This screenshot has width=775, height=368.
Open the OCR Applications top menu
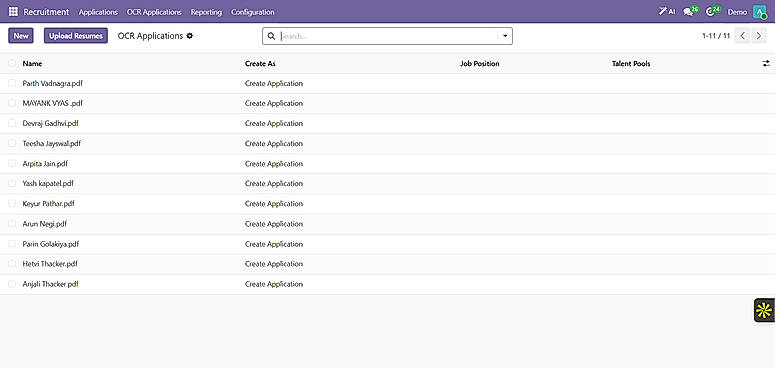point(154,12)
